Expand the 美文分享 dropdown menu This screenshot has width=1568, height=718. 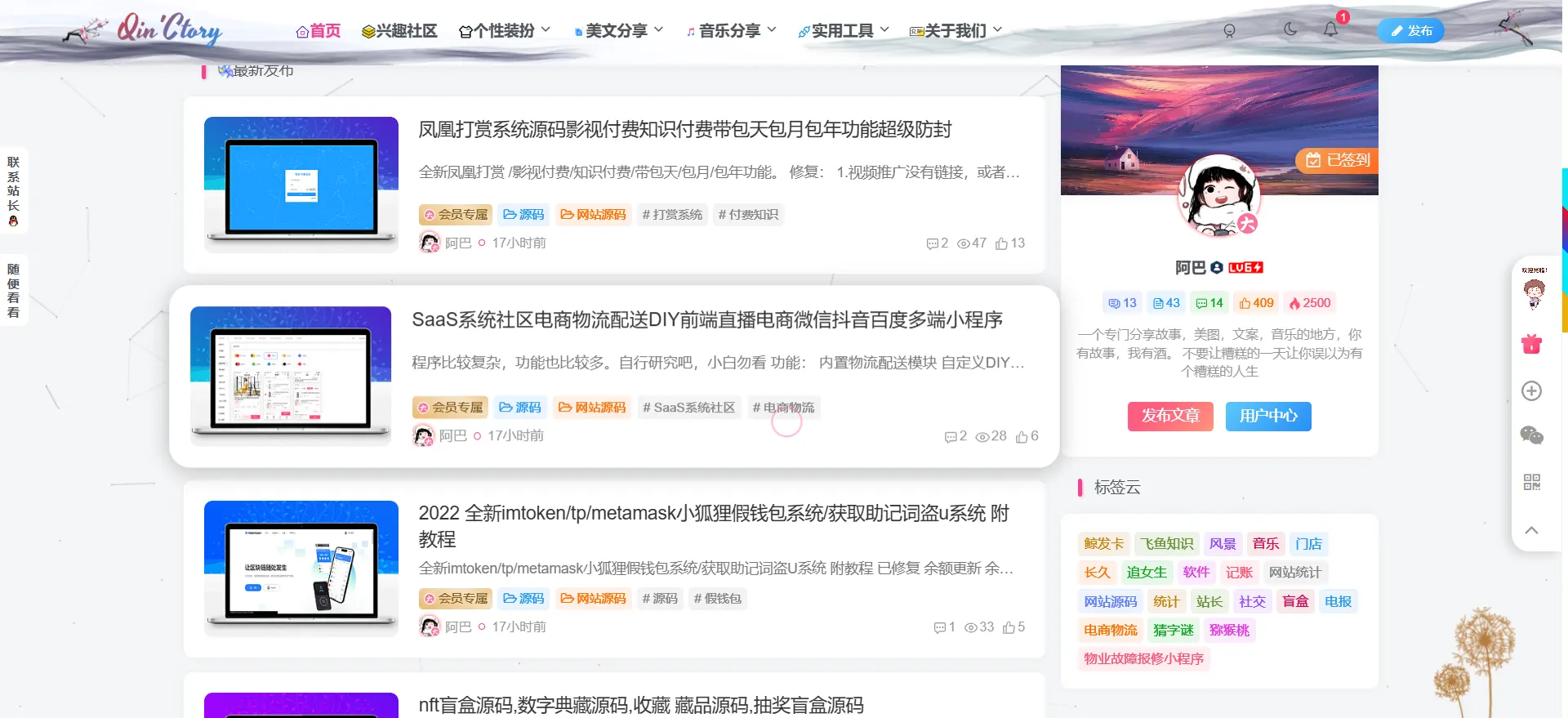pyautogui.click(x=618, y=31)
